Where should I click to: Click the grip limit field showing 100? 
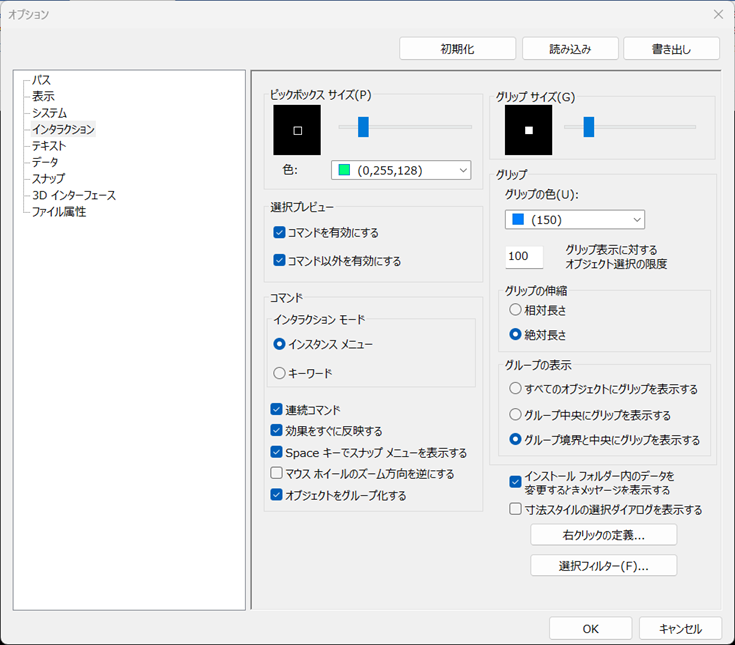point(524,256)
